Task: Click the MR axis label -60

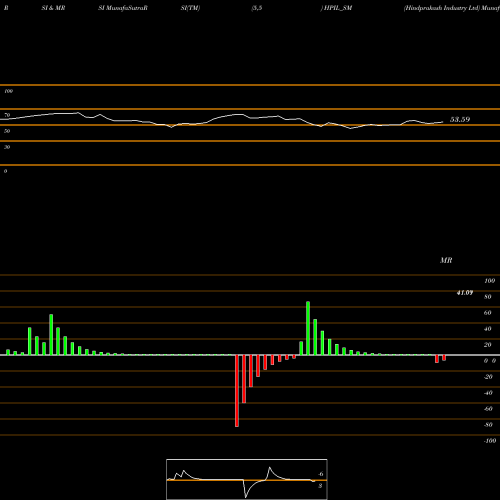Action: 488,409
